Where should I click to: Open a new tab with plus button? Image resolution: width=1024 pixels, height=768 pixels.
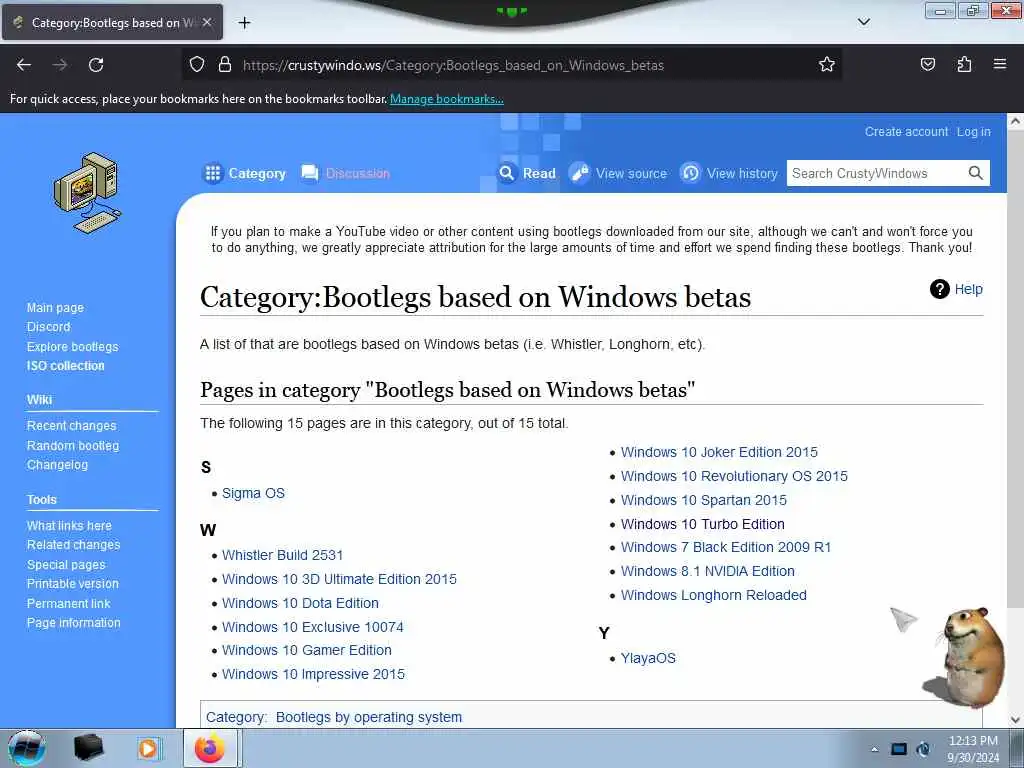244,23
